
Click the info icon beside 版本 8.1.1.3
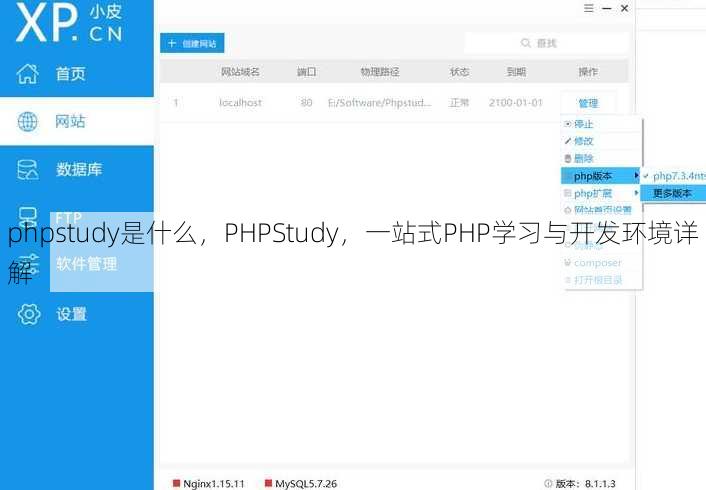[x=548, y=483]
